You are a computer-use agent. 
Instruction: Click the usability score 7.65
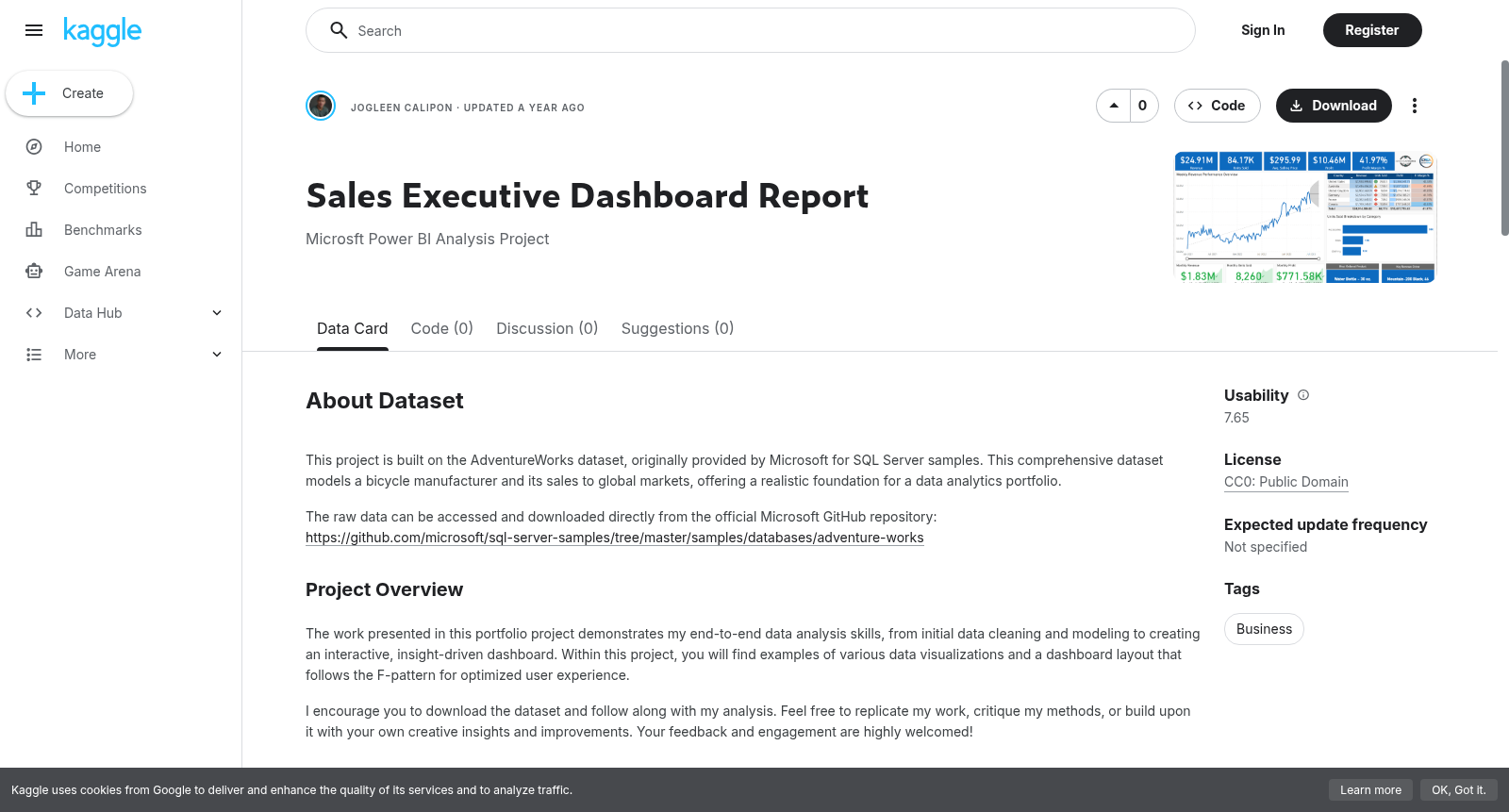point(1236,418)
